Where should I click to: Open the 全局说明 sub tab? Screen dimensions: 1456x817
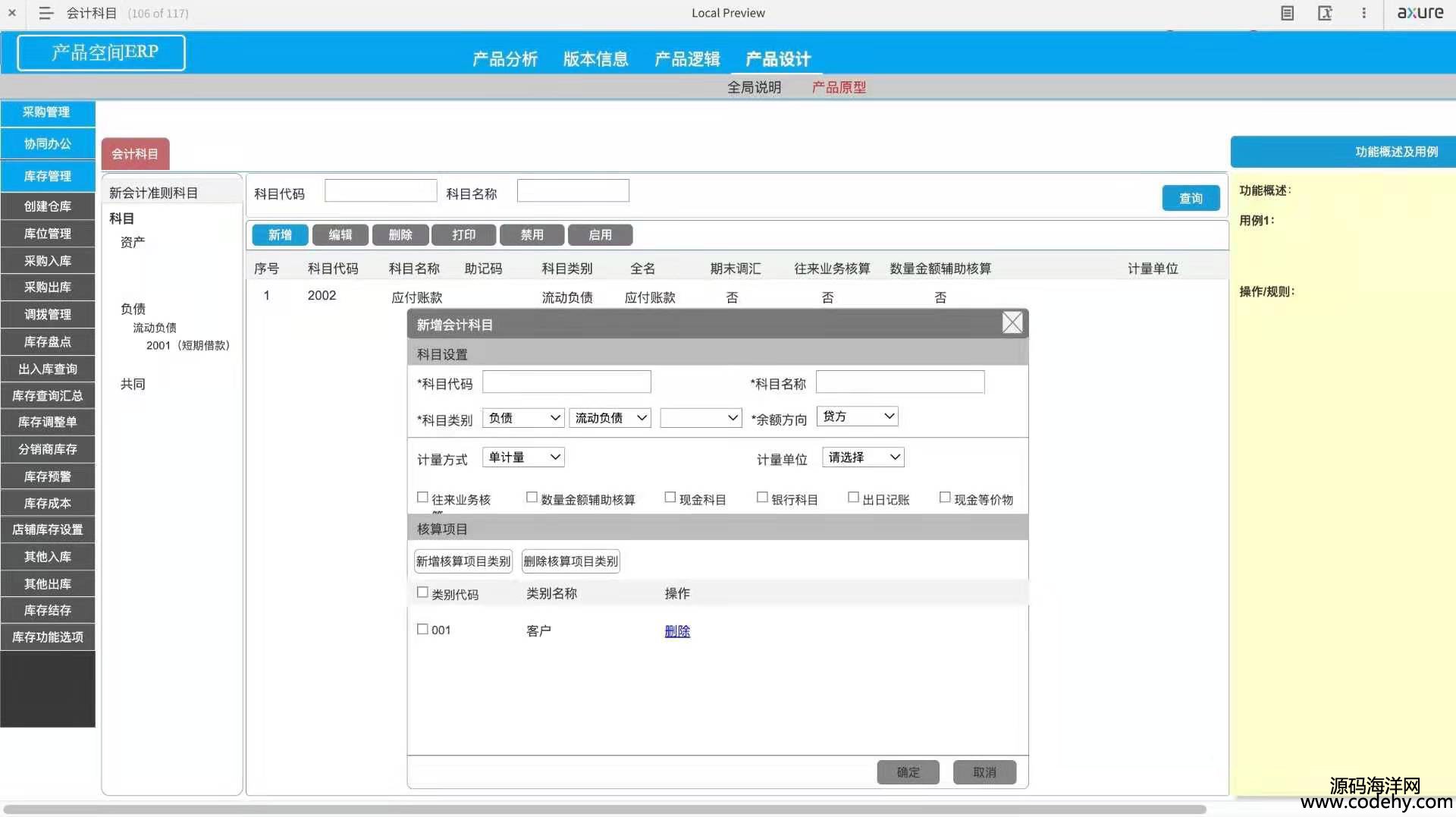[754, 87]
